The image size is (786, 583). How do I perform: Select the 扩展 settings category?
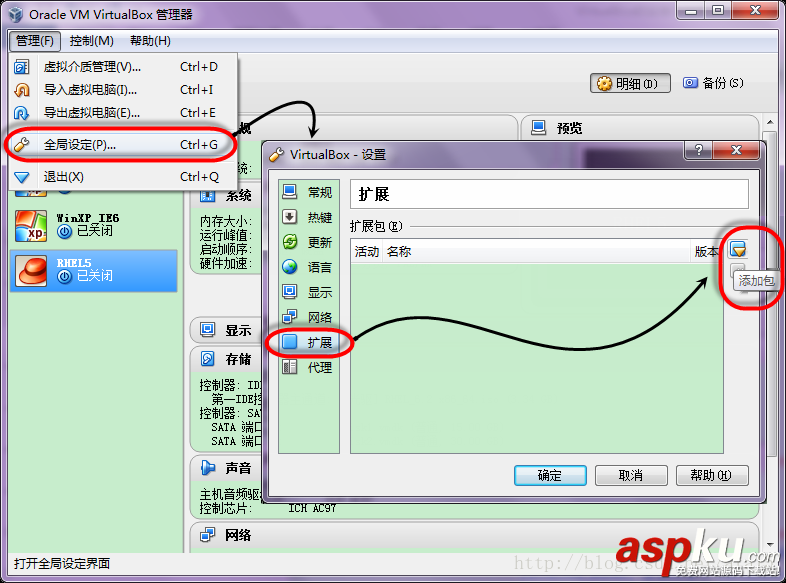[x=308, y=342]
